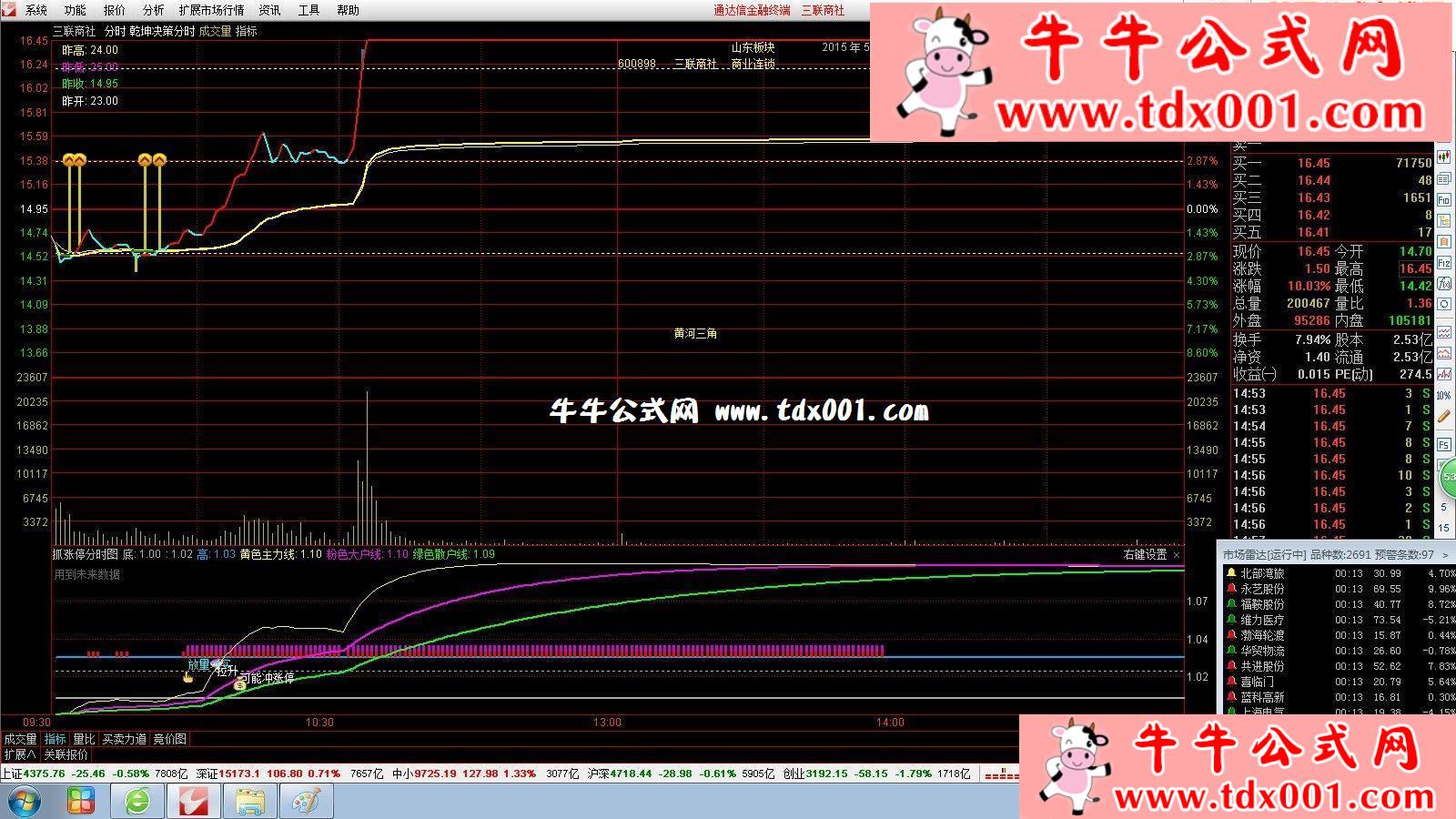Select the 喜临门 radar row
The image size is (1456, 819).
[x=1340, y=682]
